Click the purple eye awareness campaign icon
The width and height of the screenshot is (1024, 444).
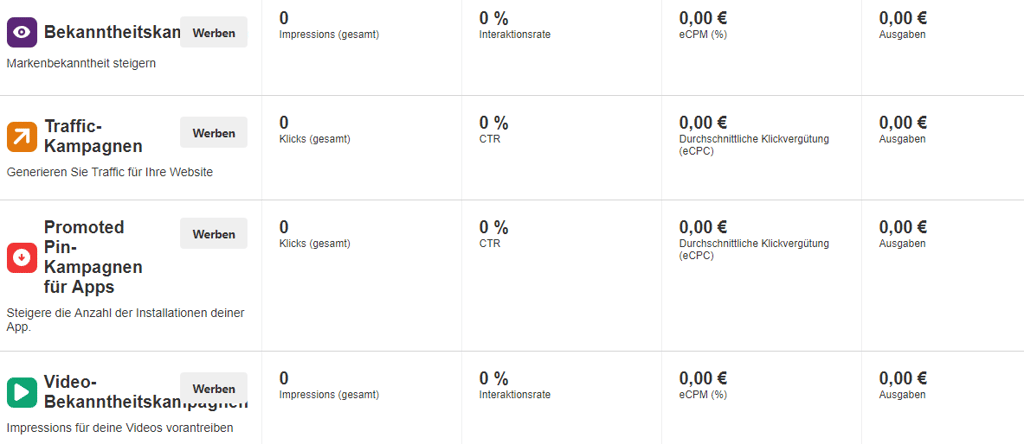(22, 32)
